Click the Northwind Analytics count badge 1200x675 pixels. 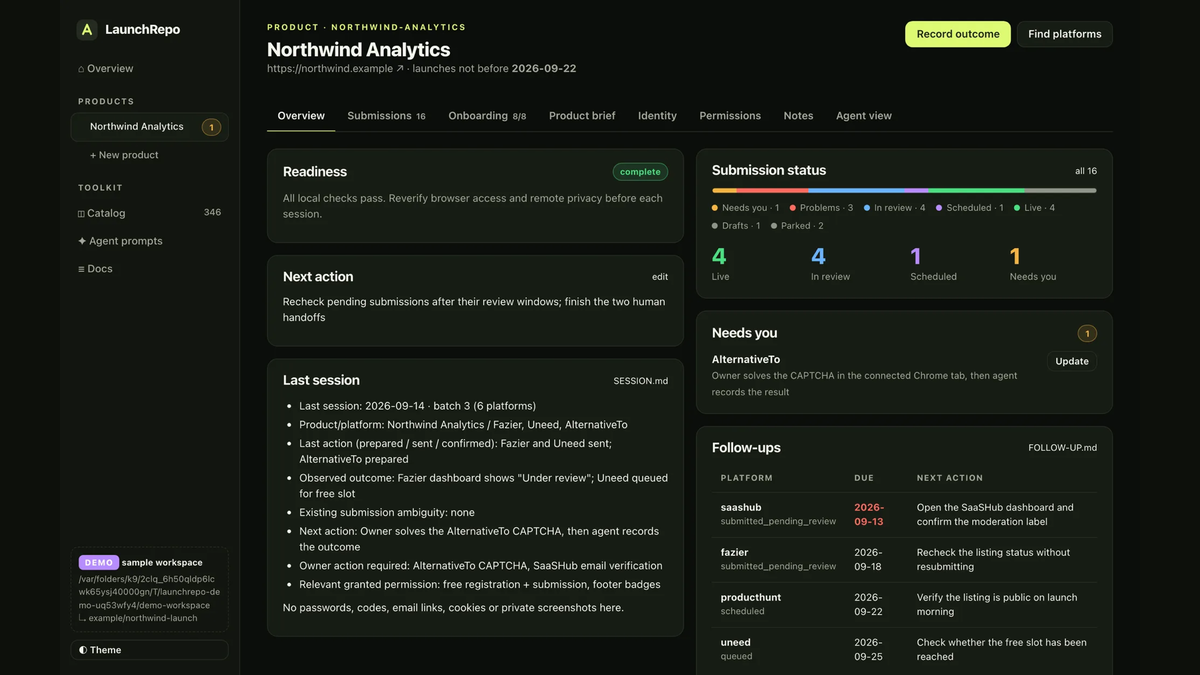click(x=211, y=127)
